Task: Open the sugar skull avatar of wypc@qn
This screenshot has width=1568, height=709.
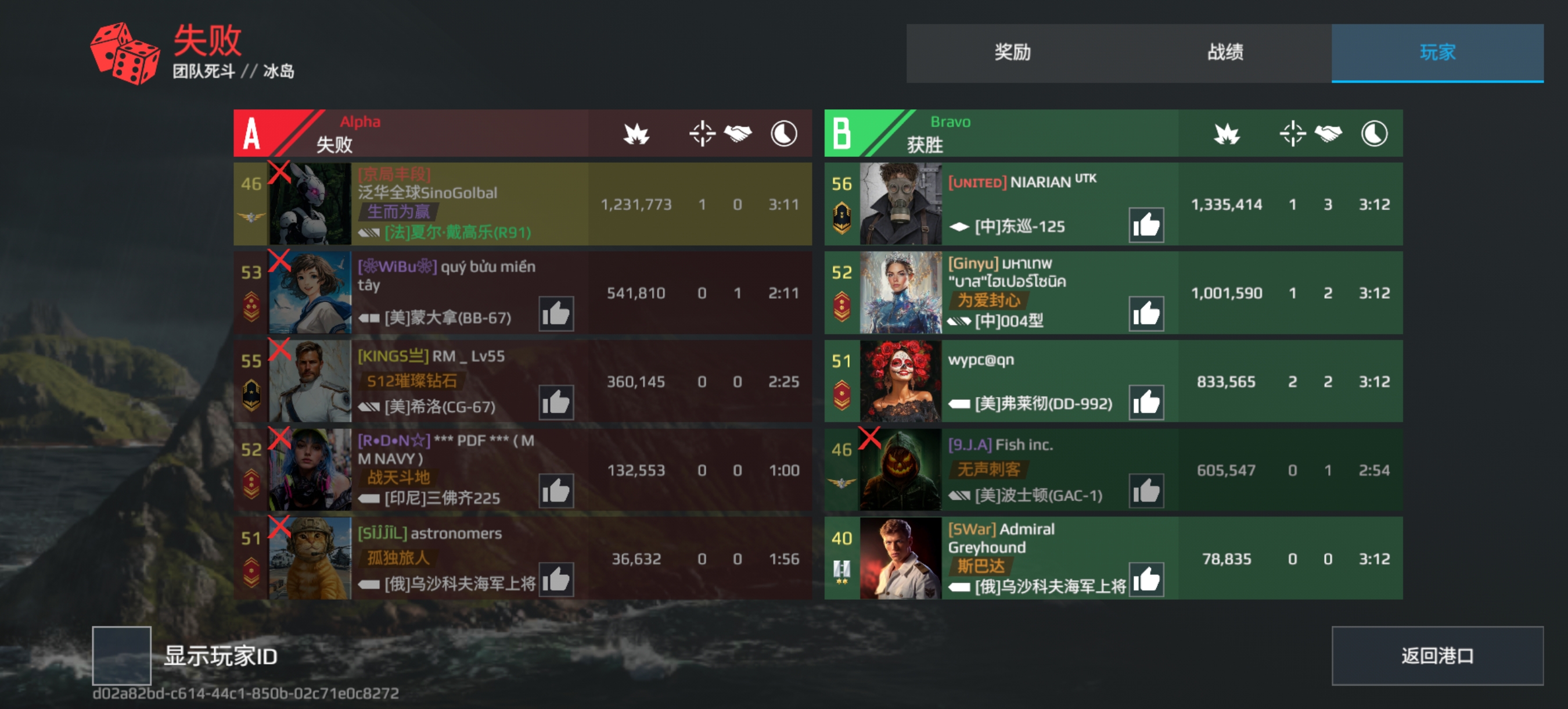Action: [900, 381]
